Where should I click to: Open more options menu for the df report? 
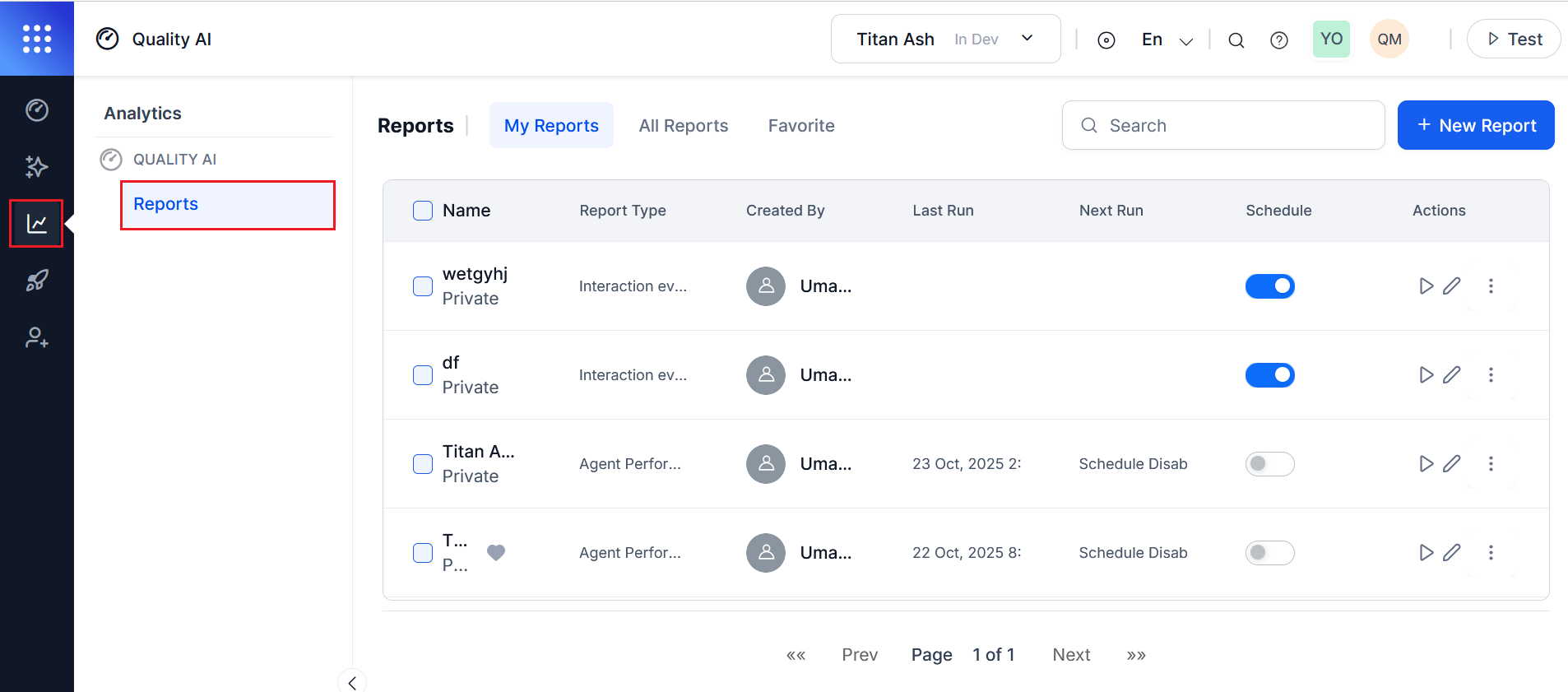[x=1491, y=375]
